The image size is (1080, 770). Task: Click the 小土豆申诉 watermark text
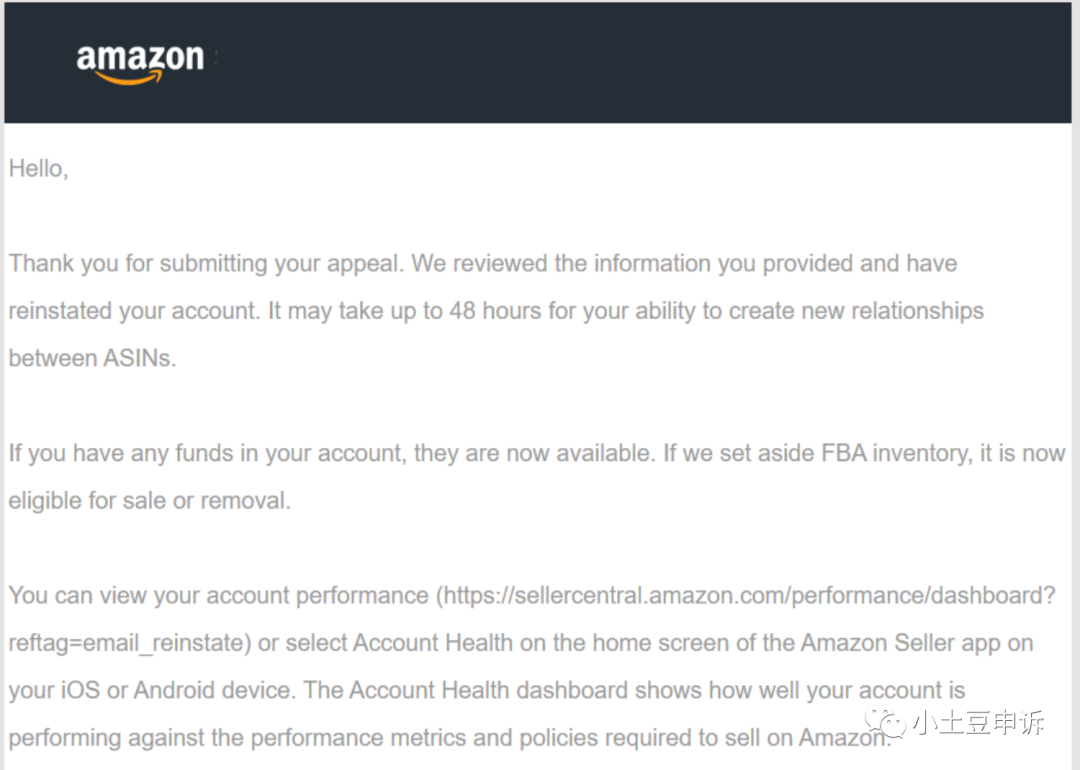[x=978, y=722]
